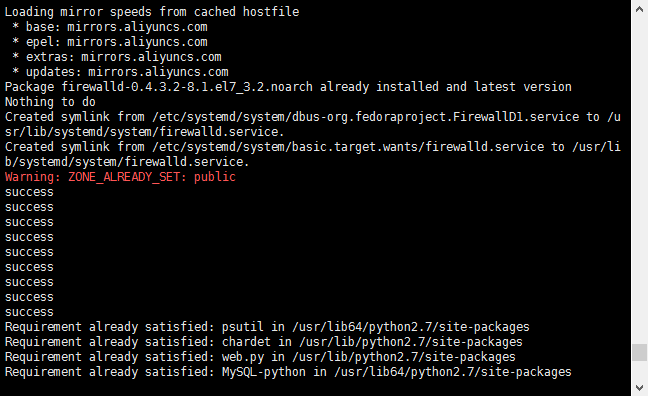
Task: Click the 'Loading mirror speeds' line
Action: (x=152, y=12)
